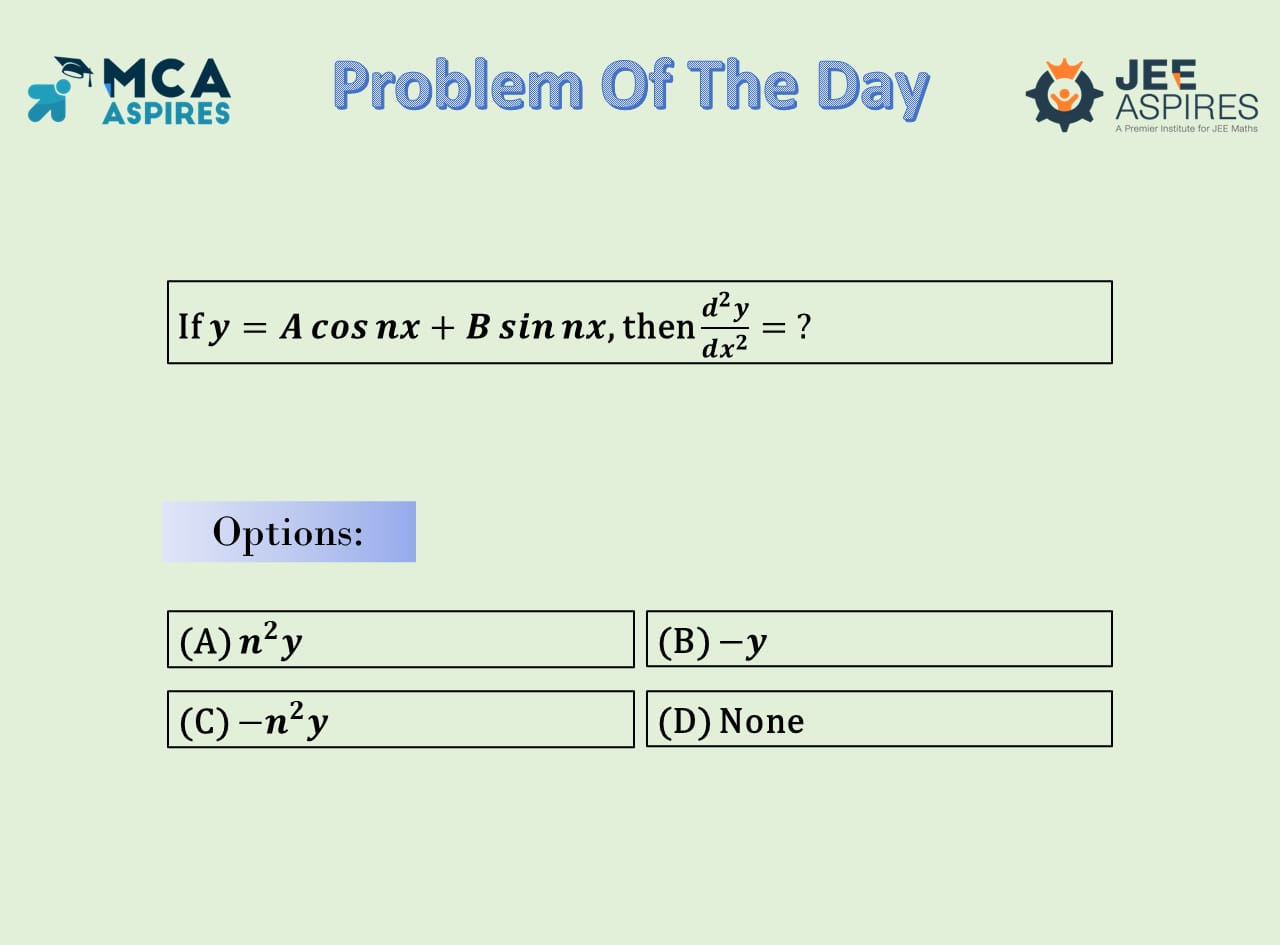
Task: Click the word 'then' in the question
Action: pyautogui.click(x=658, y=326)
